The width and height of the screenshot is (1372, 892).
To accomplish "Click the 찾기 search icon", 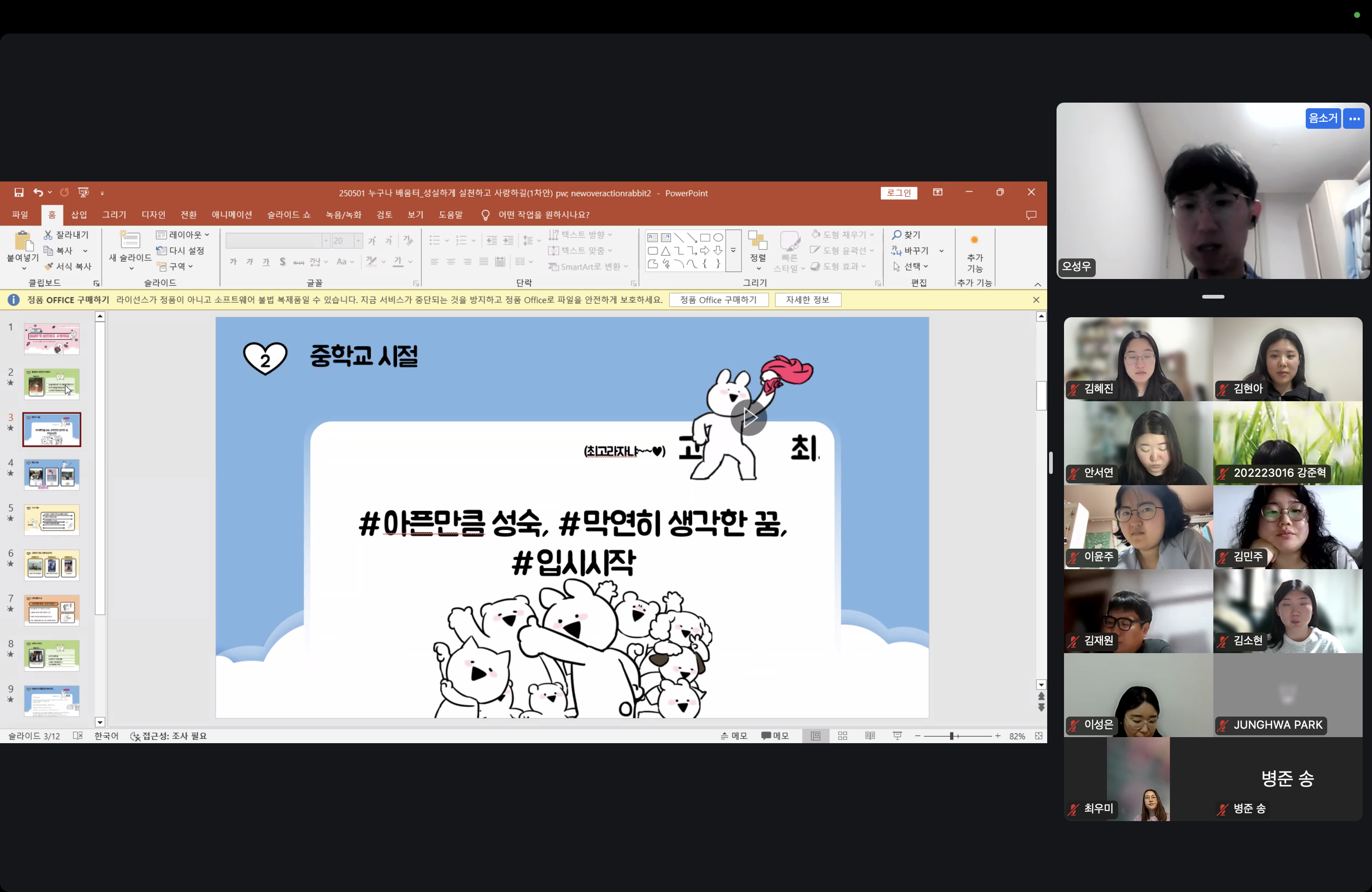I will (897, 235).
